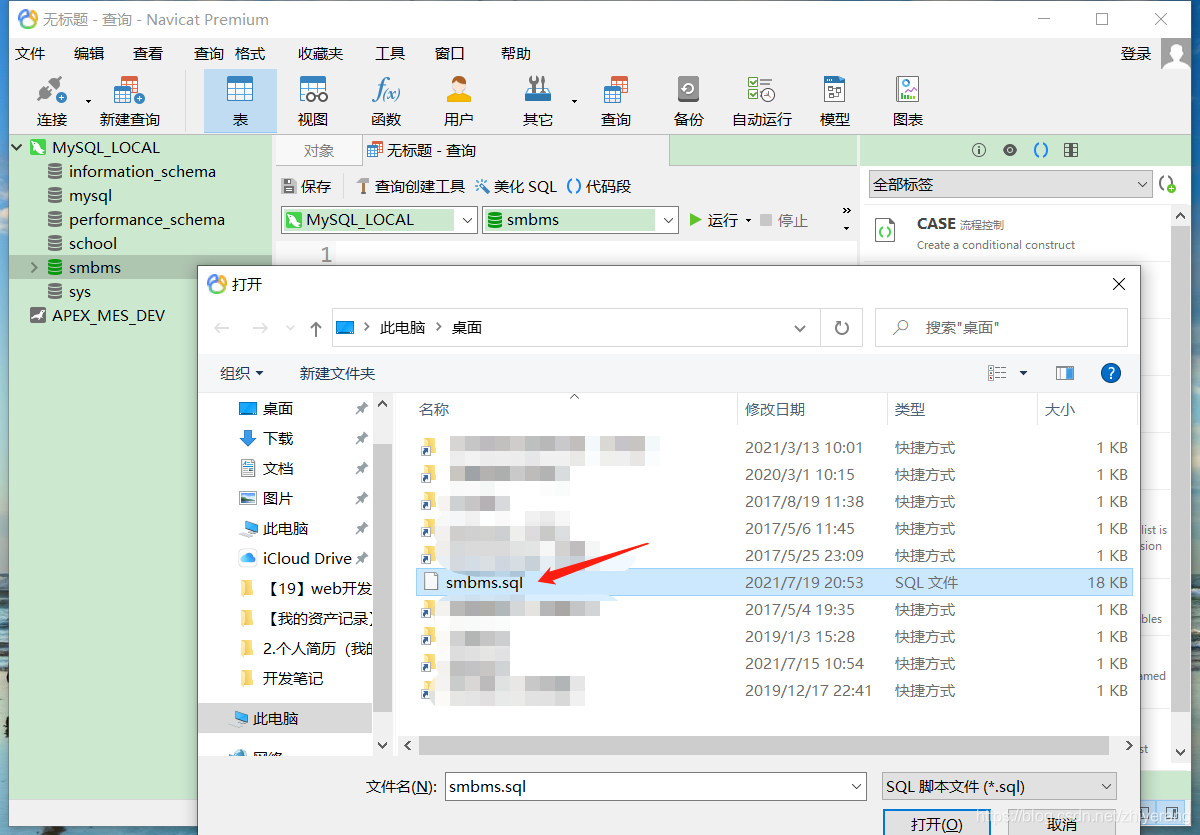Click the info icon in right panel

979,150
